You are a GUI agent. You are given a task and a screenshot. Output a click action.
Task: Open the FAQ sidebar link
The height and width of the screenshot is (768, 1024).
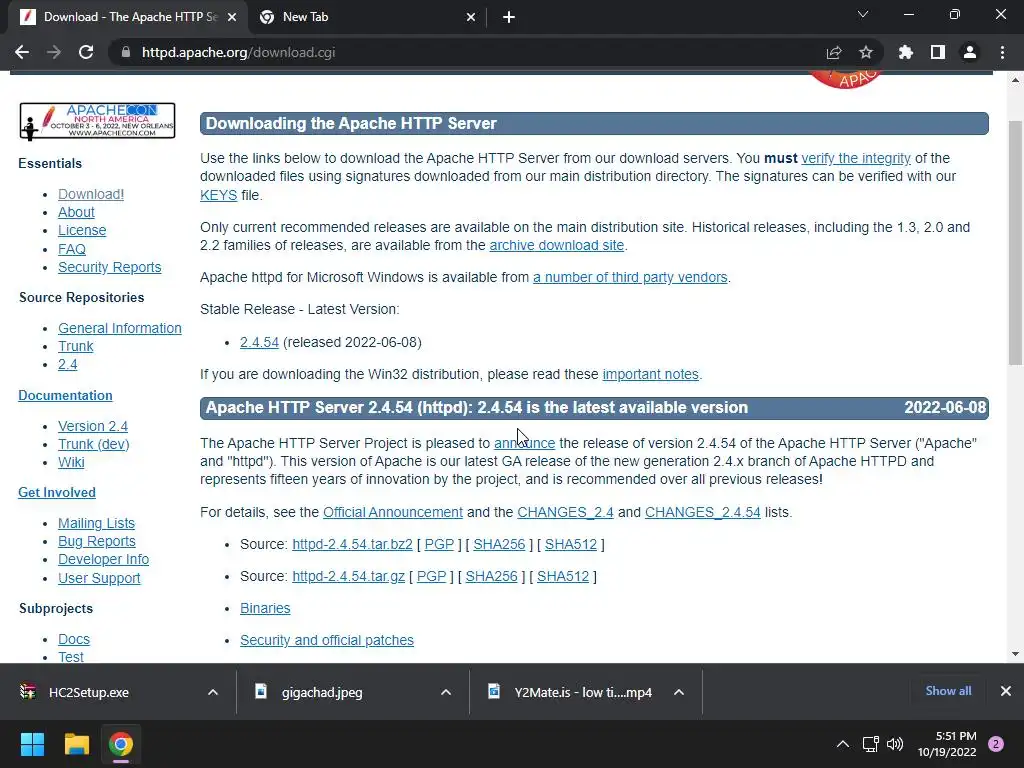pos(72,249)
